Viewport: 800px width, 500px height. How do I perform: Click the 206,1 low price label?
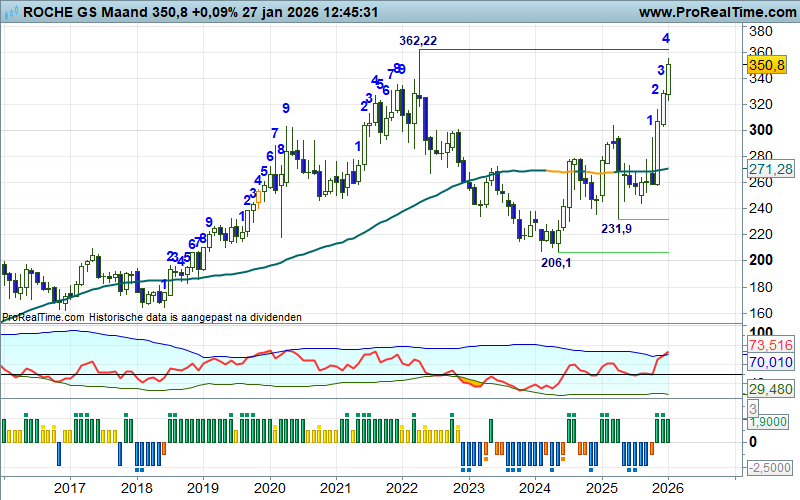click(x=555, y=263)
